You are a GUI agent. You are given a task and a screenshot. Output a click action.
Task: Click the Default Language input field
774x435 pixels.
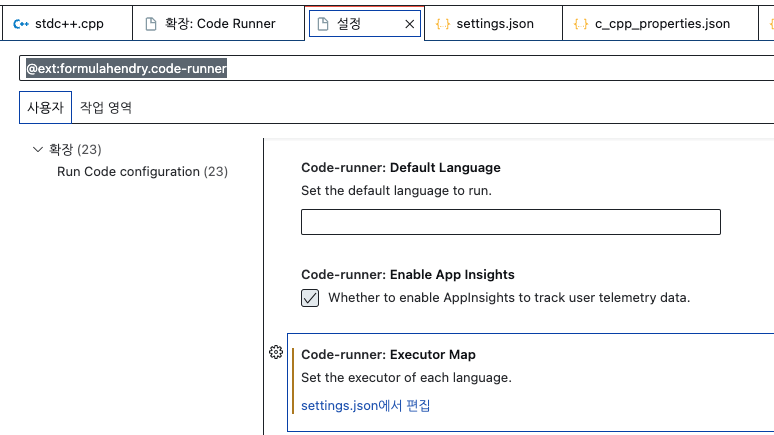click(x=511, y=222)
